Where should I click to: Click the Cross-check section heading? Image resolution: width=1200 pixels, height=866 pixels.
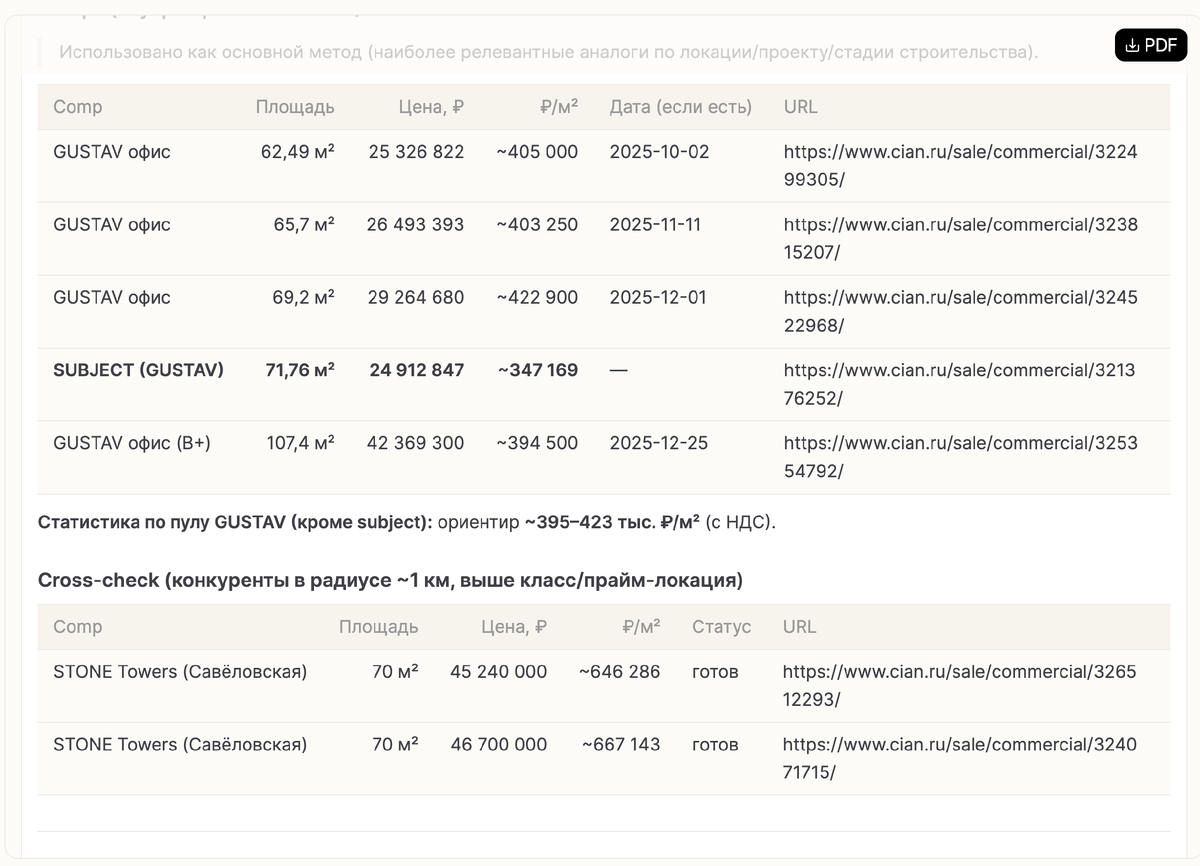(390, 580)
